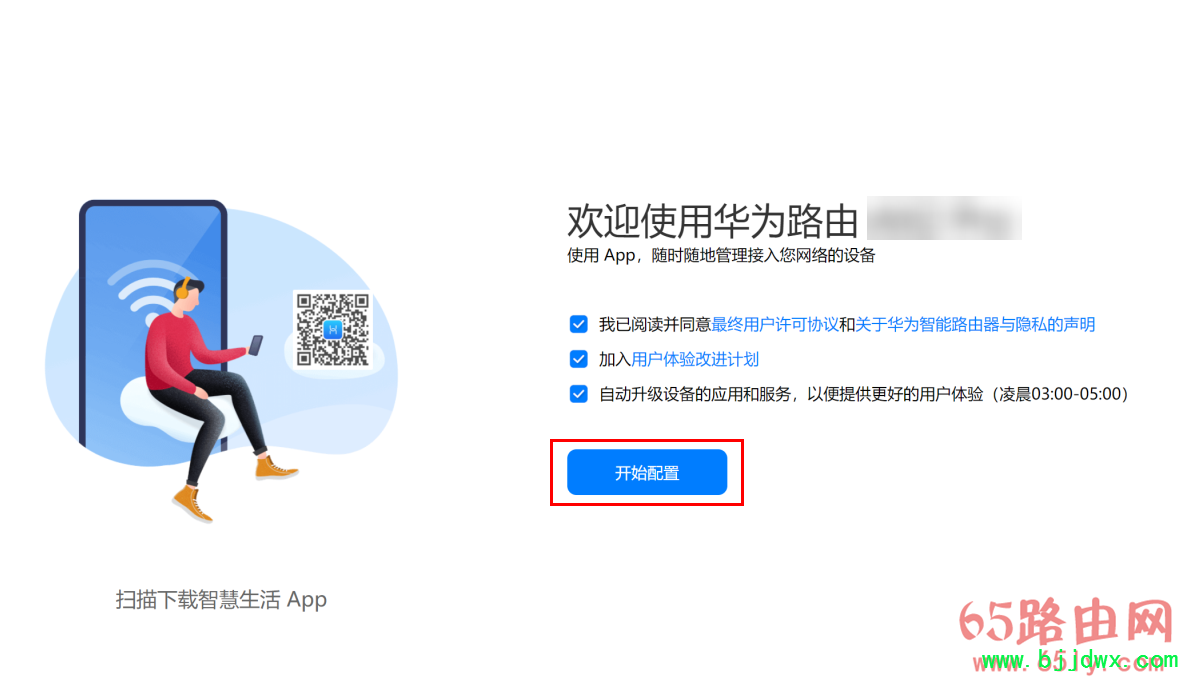Click the orange headphones on the person

click(x=181, y=288)
